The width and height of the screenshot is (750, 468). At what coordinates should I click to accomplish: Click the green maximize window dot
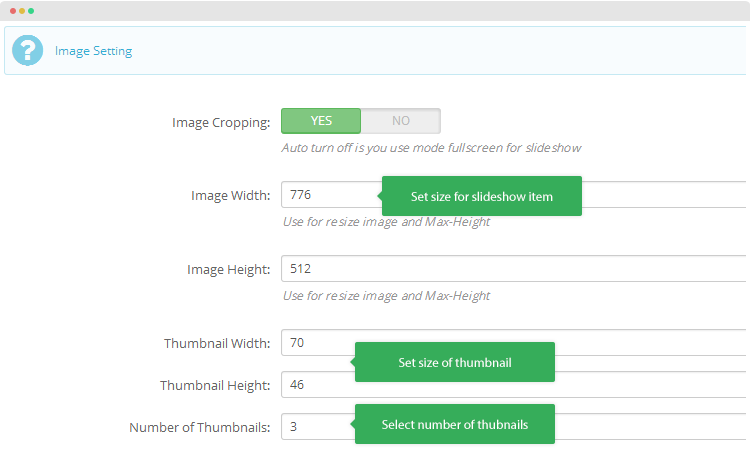tap(31, 10)
